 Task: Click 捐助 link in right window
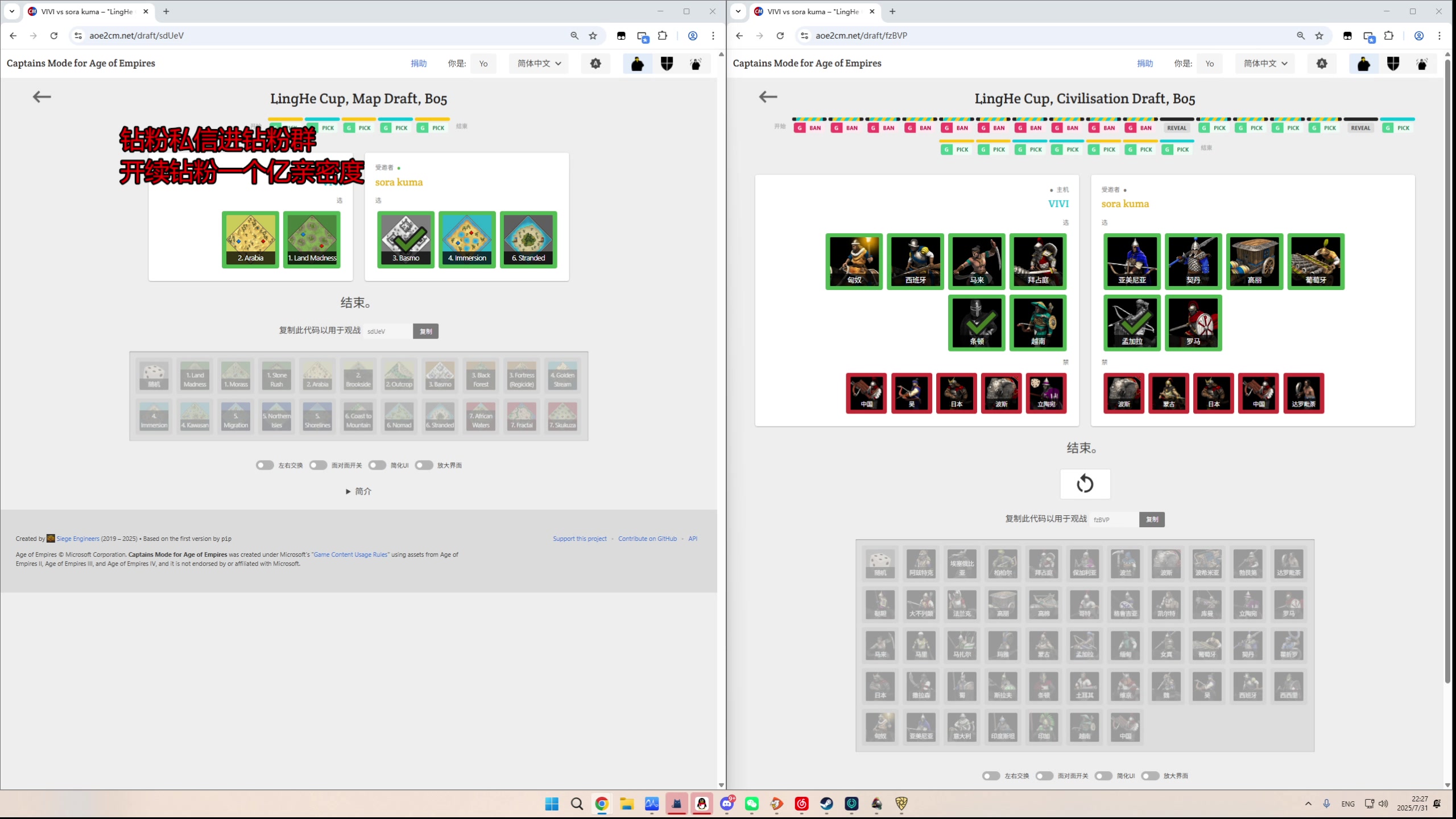1145,64
